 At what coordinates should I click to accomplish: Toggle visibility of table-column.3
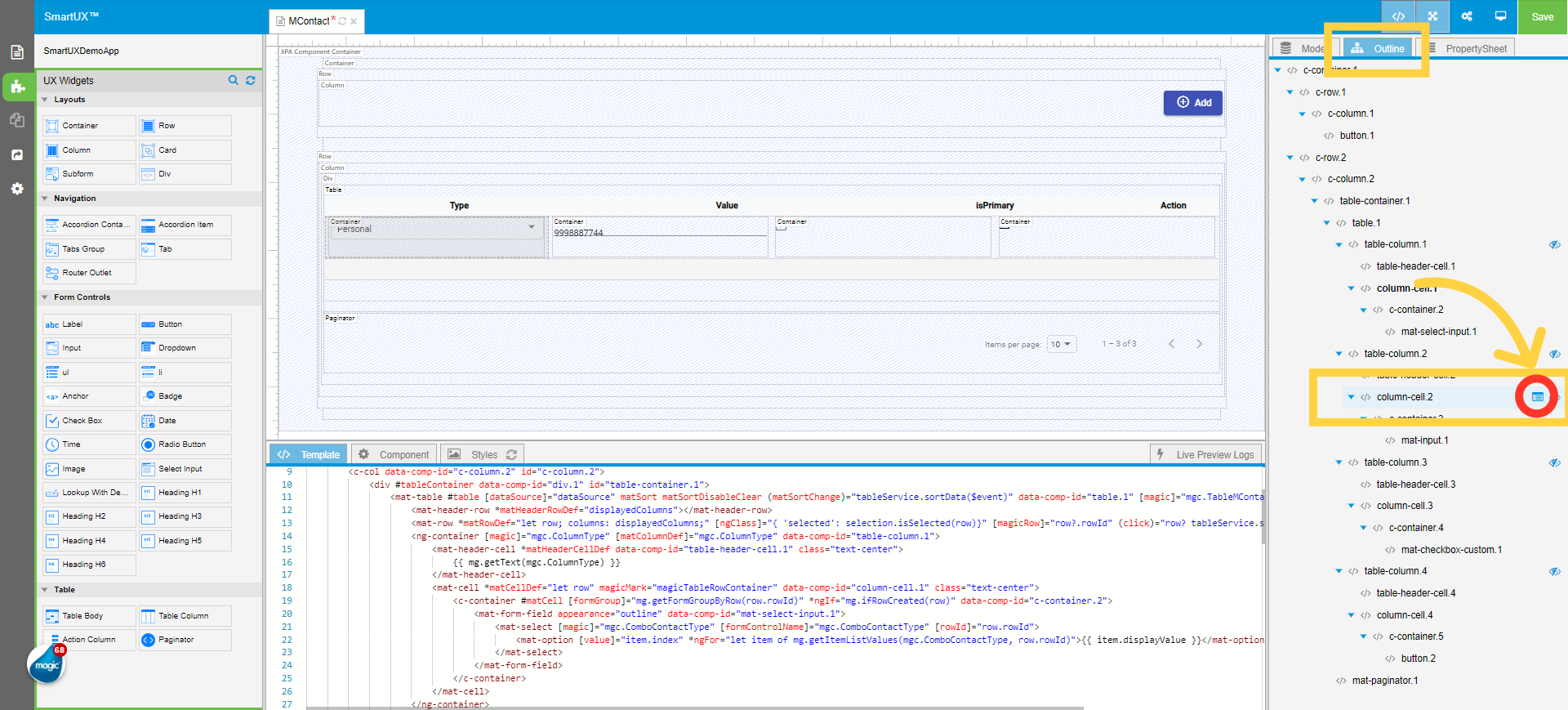(1555, 462)
